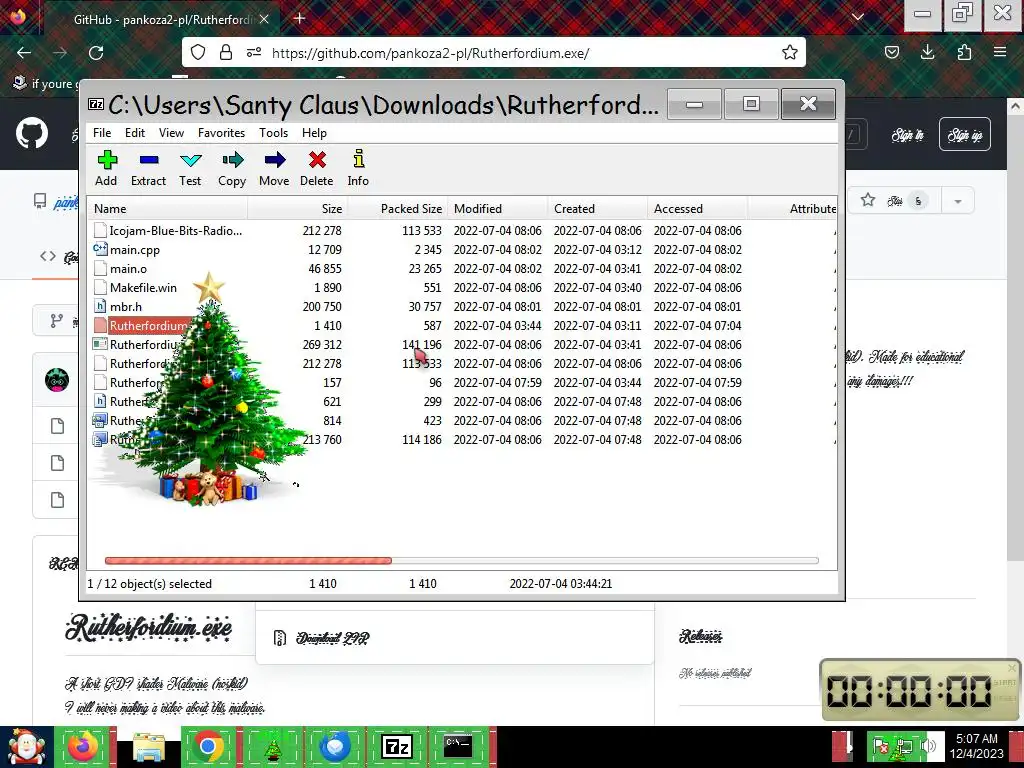Click the shield tracking protection icon
1024x768 pixels.
point(198,53)
